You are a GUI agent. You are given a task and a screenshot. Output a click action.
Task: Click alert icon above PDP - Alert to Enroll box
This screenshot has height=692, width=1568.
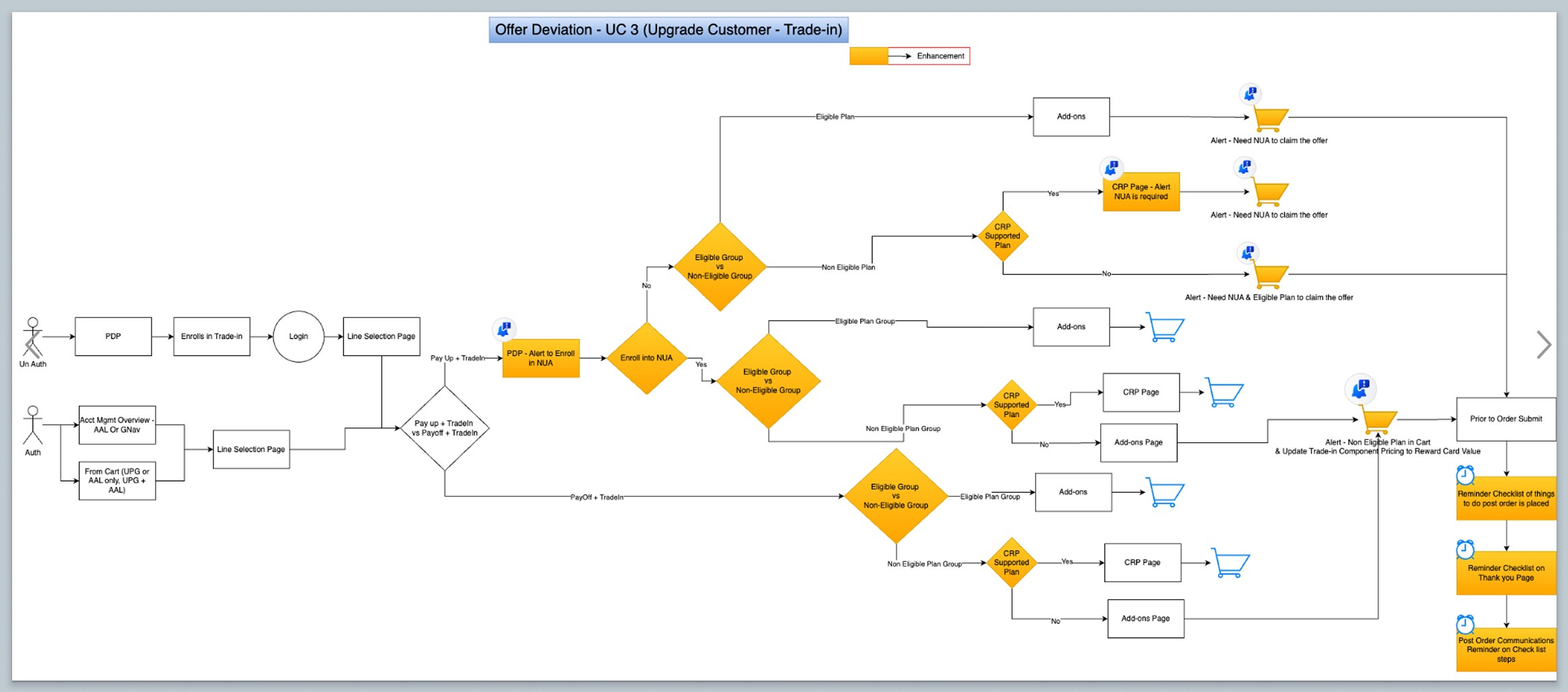tap(504, 329)
